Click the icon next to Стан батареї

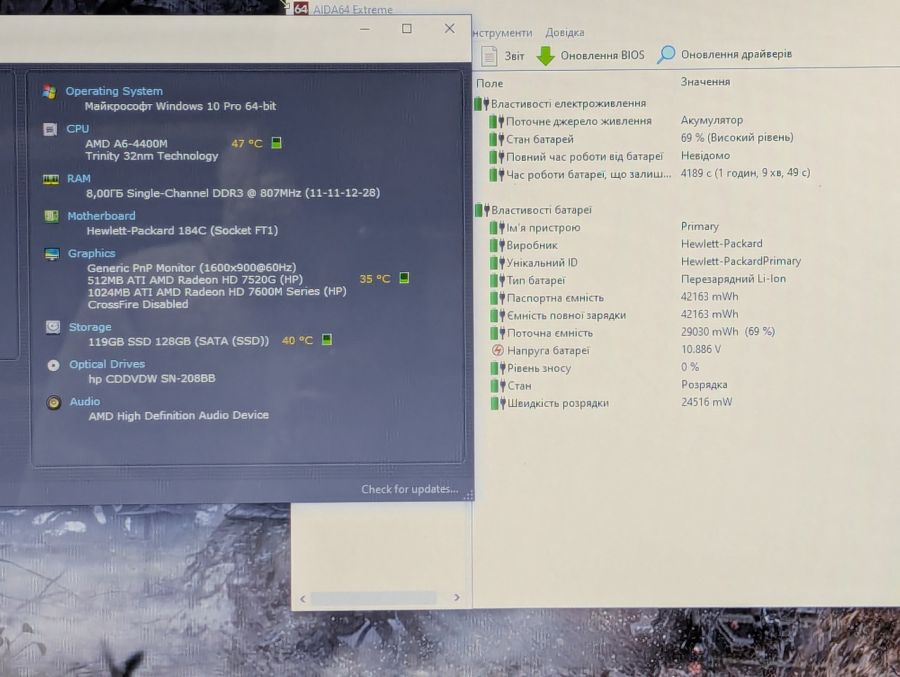click(x=496, y=139)
